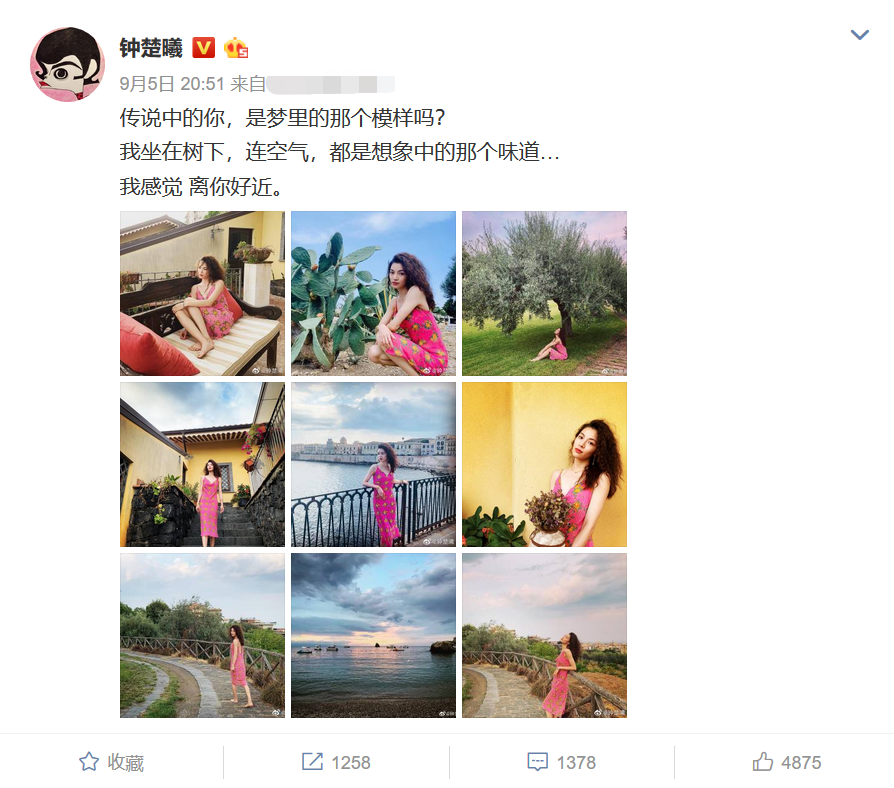Viewport: 894px width, 788px height.
Task: Click the 1378 comments count
Action: point(576,762)
